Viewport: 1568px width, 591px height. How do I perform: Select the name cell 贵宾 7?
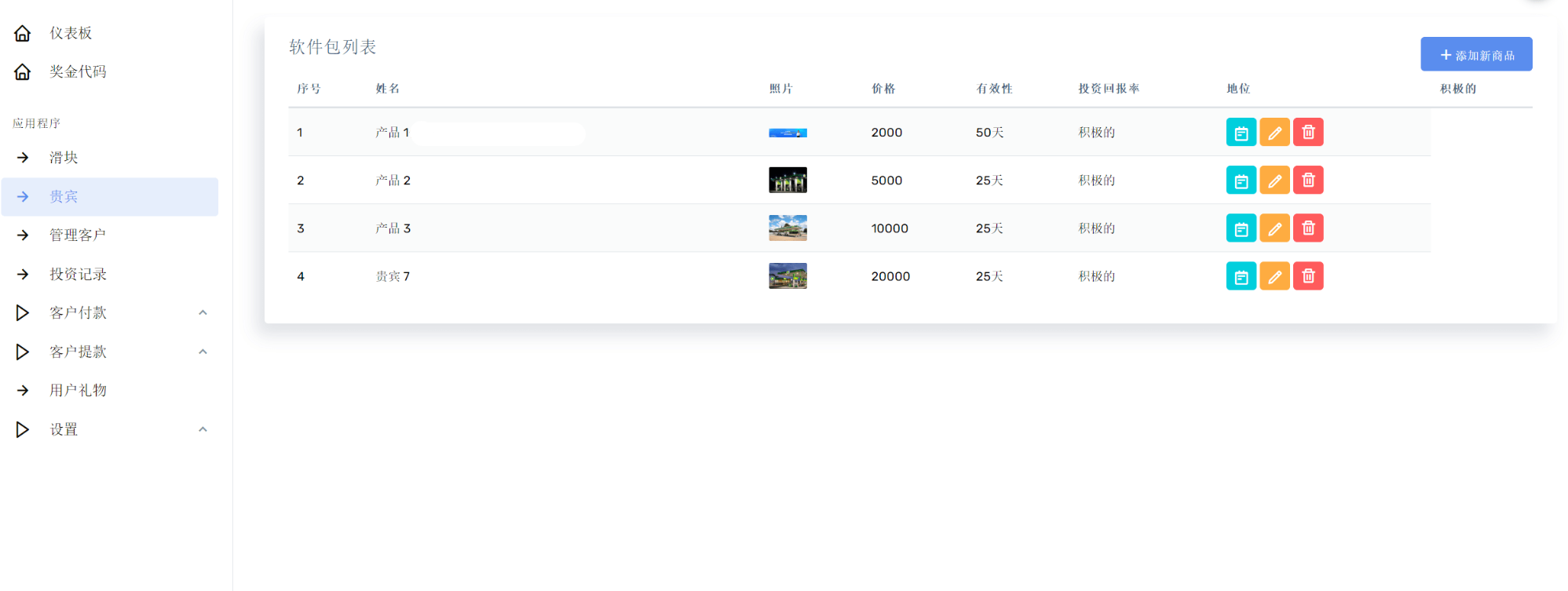click(x=393, y=276)
